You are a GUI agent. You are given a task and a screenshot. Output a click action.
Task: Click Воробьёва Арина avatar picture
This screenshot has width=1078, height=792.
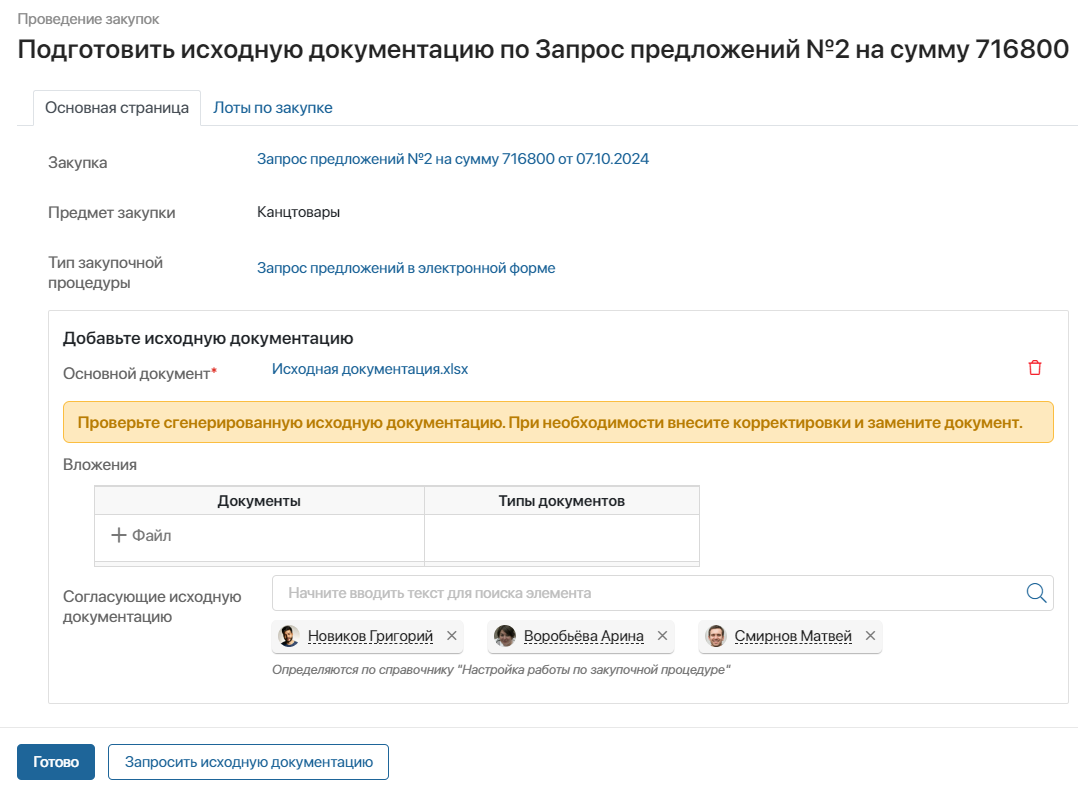click(x=505, y=636)
